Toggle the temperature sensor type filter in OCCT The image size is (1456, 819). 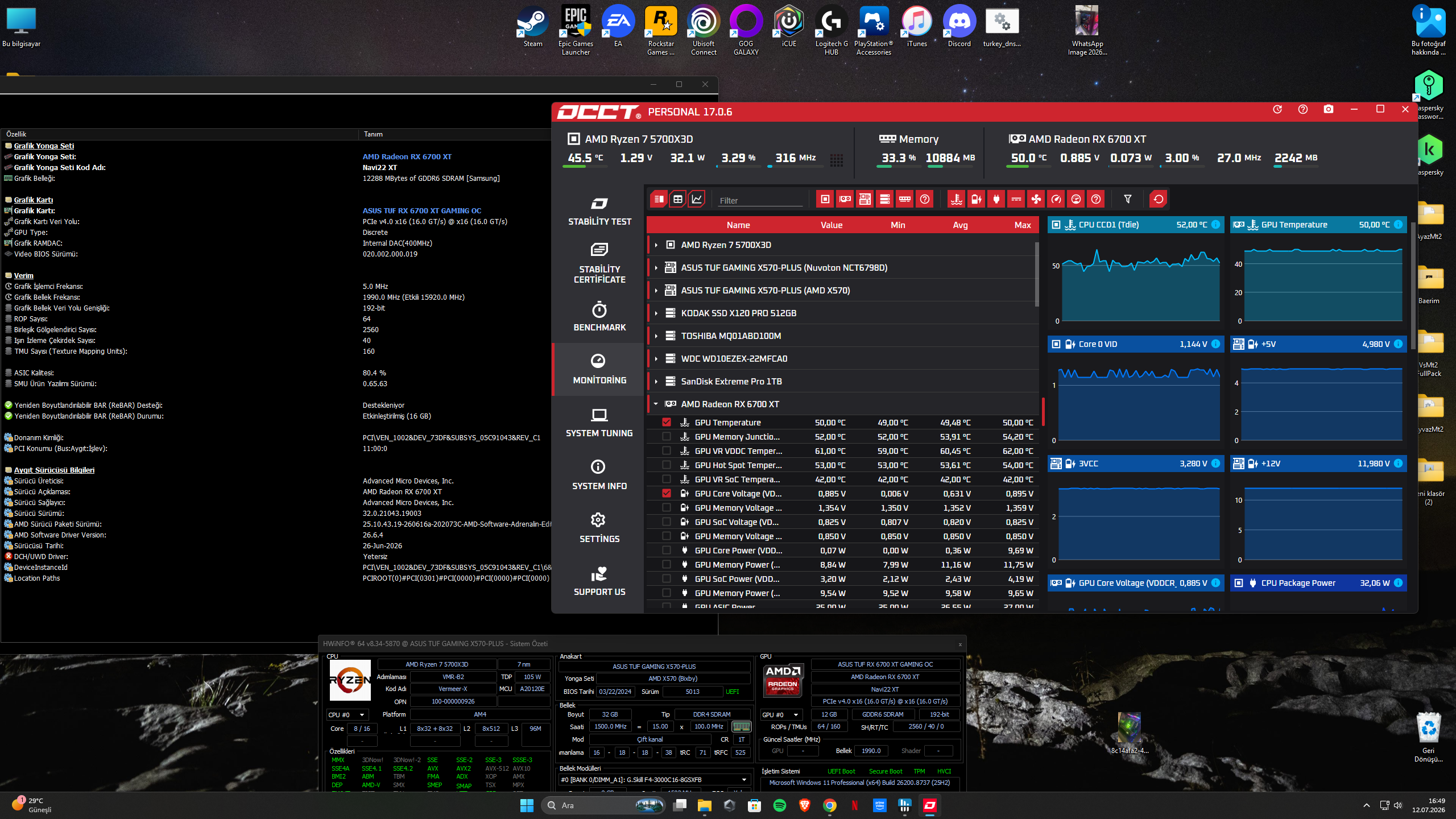(x=957, y=199)
